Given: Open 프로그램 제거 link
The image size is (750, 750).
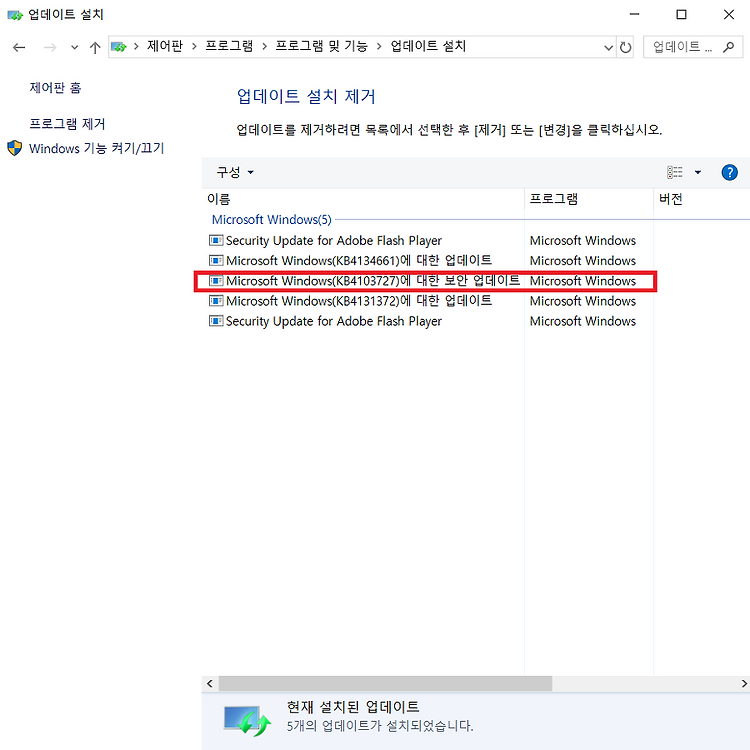Looking at the screenshot, I should tap(67, 124).
